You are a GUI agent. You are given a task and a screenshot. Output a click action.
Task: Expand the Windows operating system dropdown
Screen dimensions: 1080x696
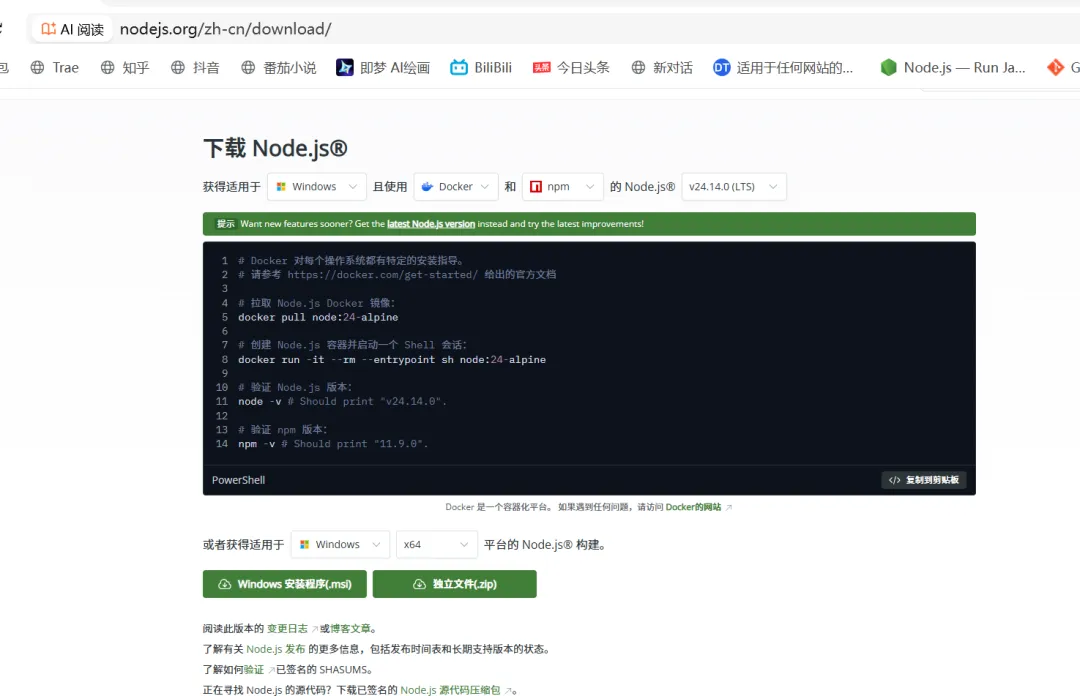pos(317,187)
